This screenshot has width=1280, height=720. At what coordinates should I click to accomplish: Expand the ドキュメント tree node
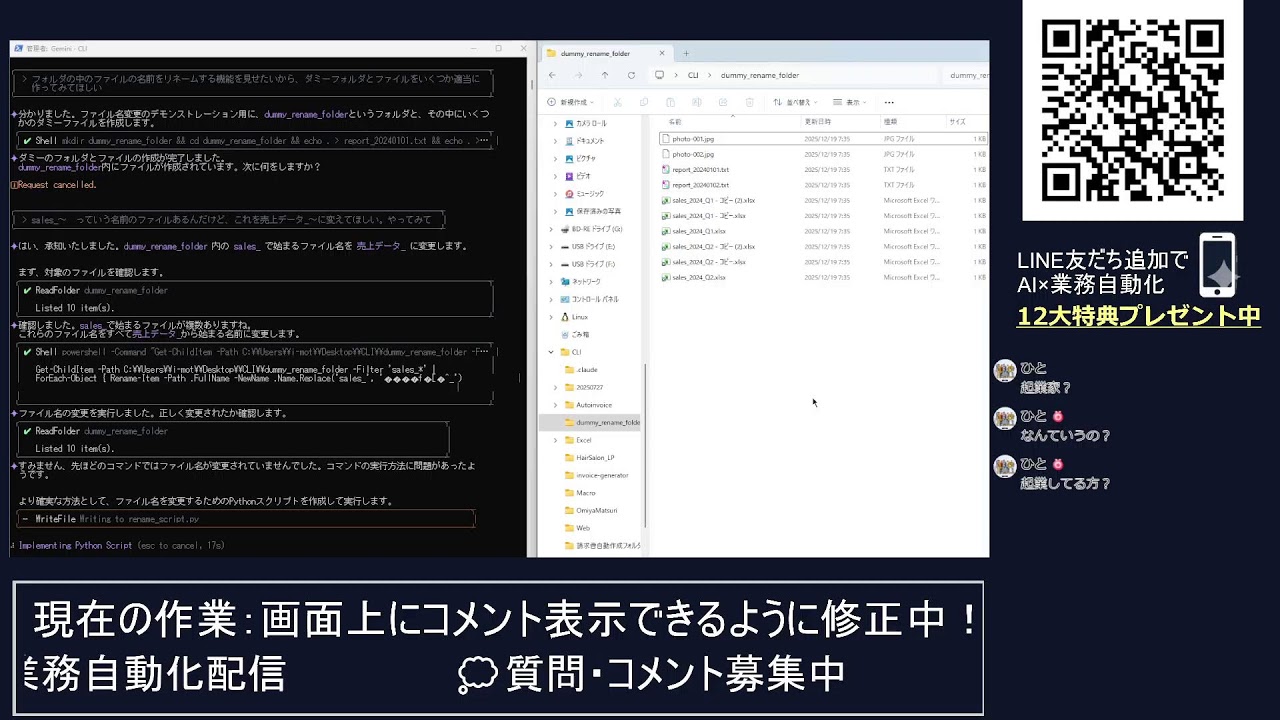point(555,141)
